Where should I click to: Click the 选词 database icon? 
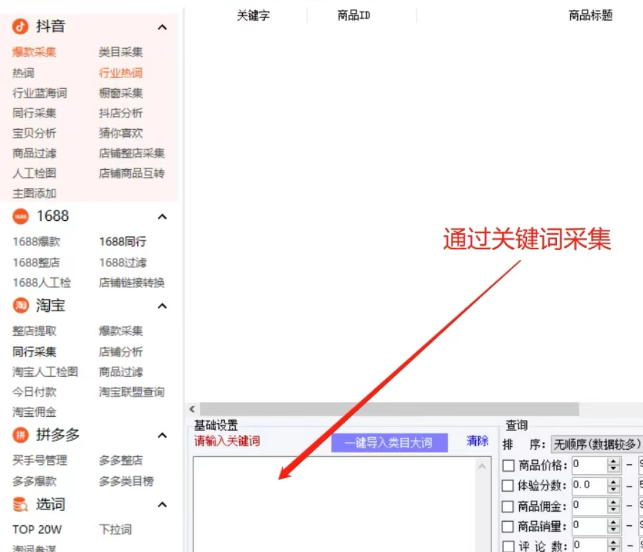tap(20, 504)
